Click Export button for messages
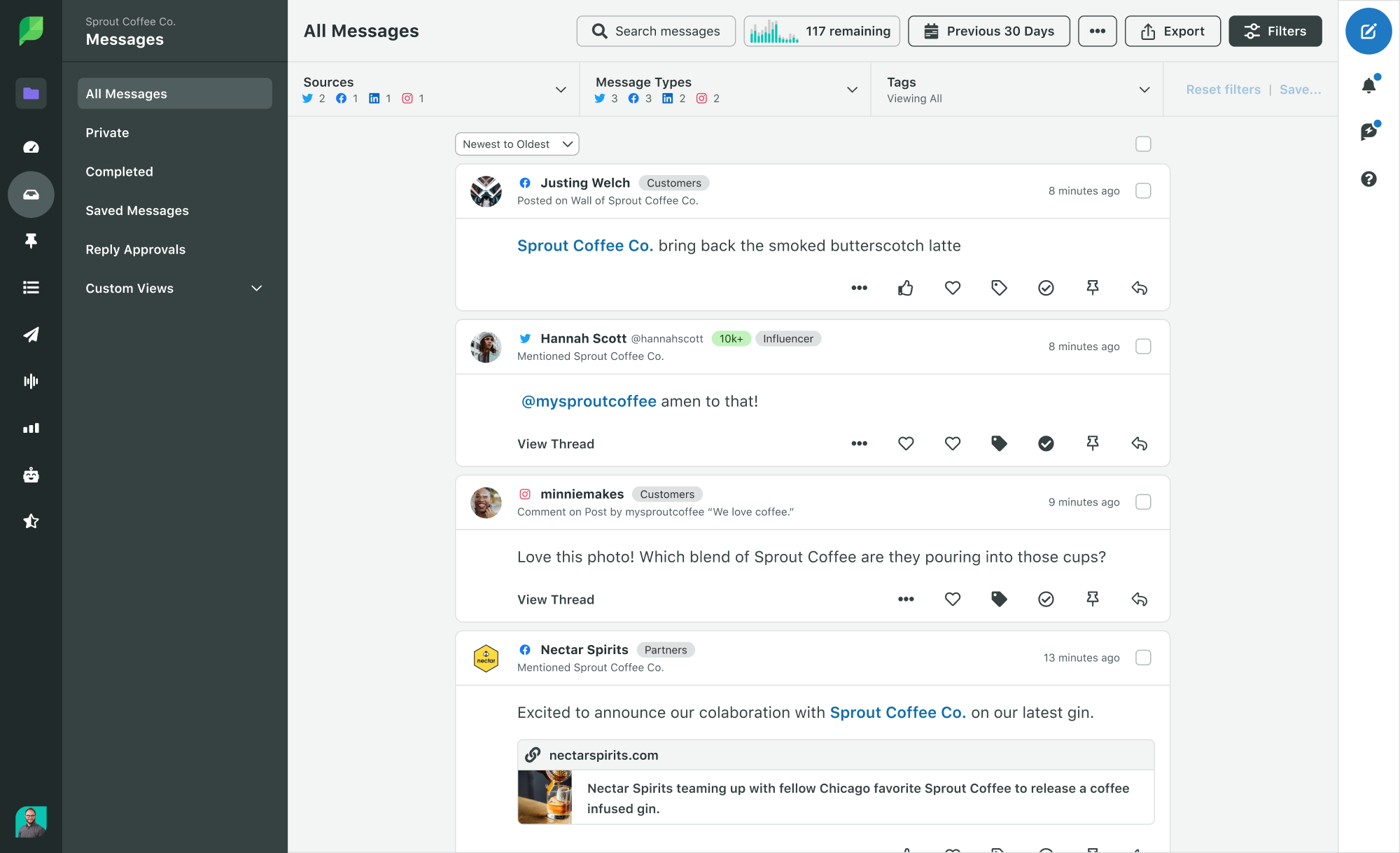 point(1171,30)
